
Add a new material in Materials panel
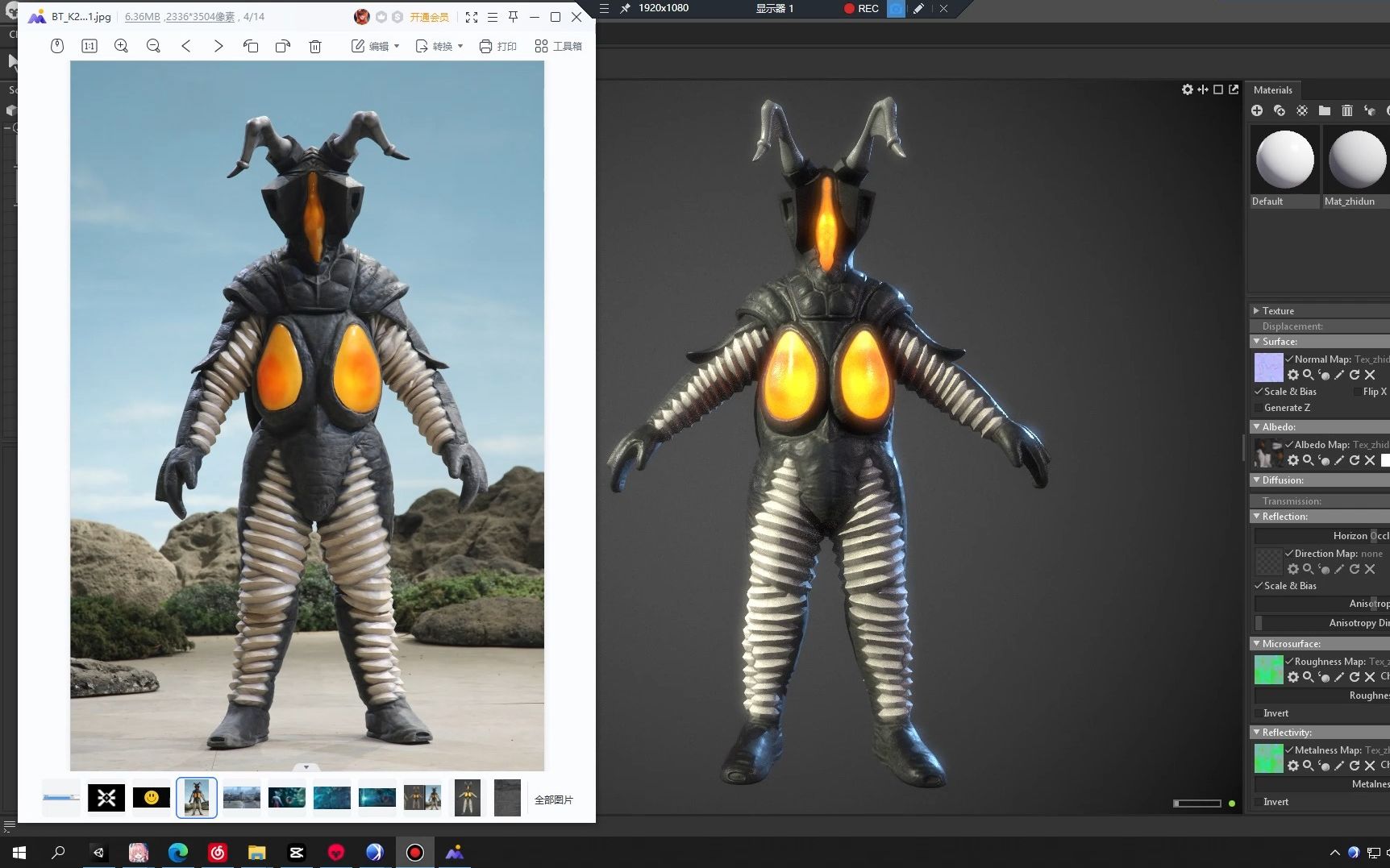pos(1257,110)
